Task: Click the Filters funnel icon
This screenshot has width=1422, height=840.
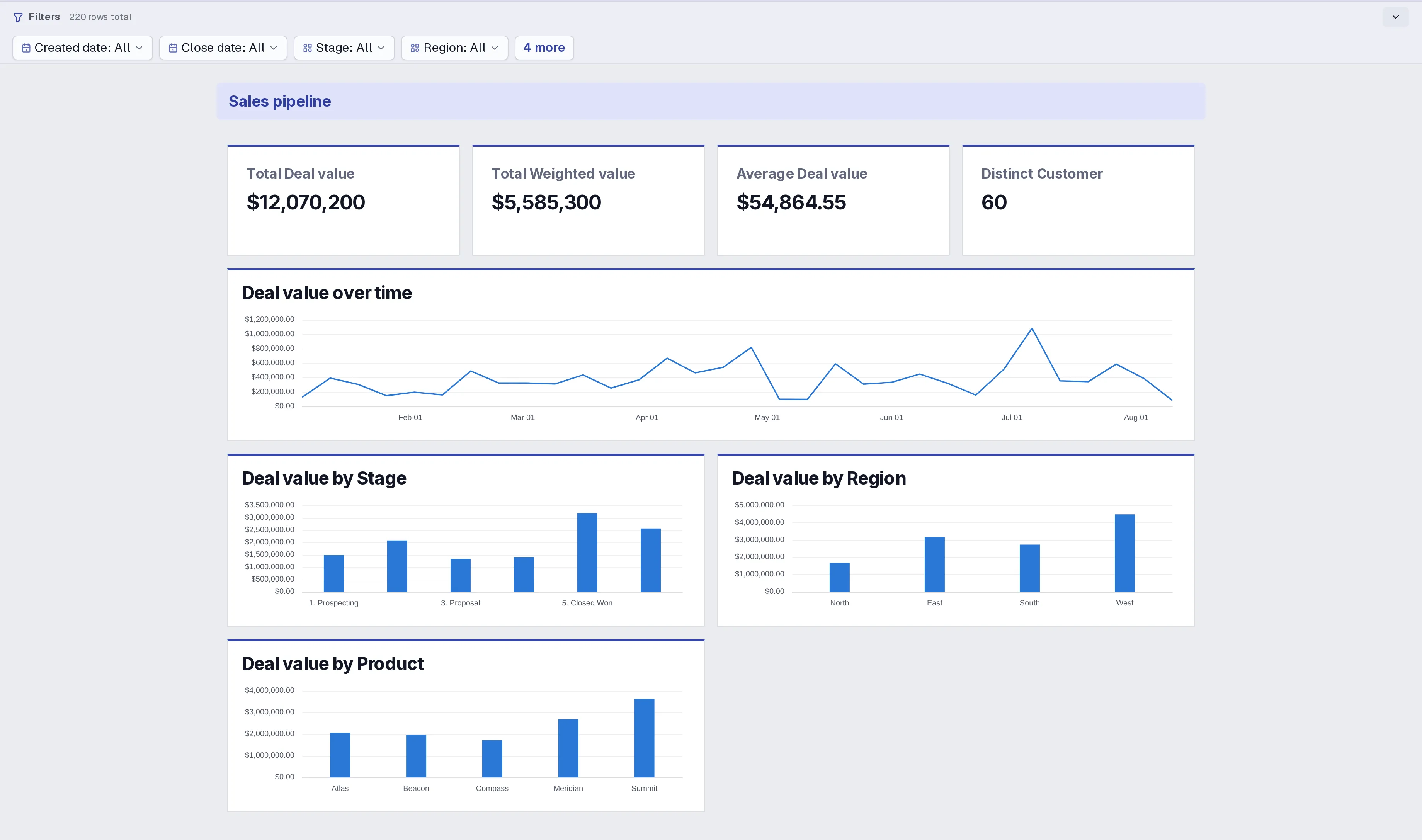Action: (18, 17)
